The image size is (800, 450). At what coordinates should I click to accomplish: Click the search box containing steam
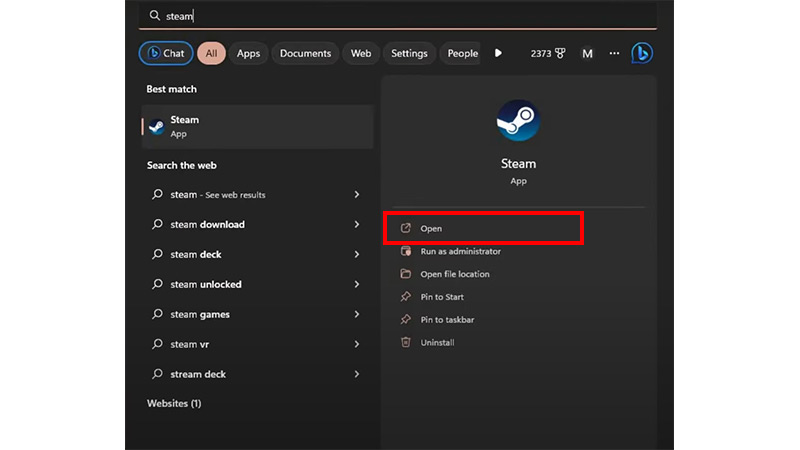[x=398, y=16]
